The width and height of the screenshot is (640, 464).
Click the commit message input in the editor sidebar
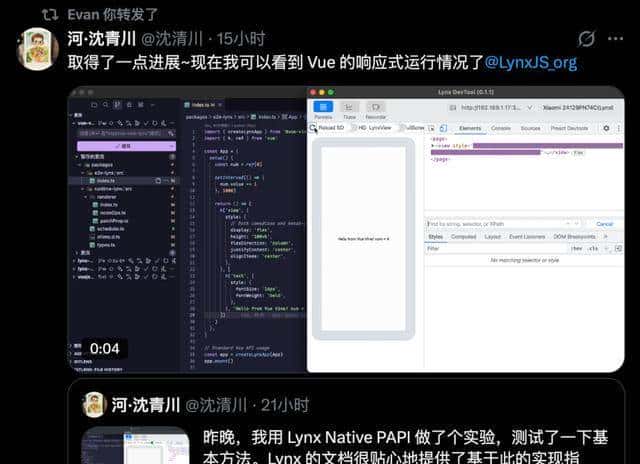(126, 133)
